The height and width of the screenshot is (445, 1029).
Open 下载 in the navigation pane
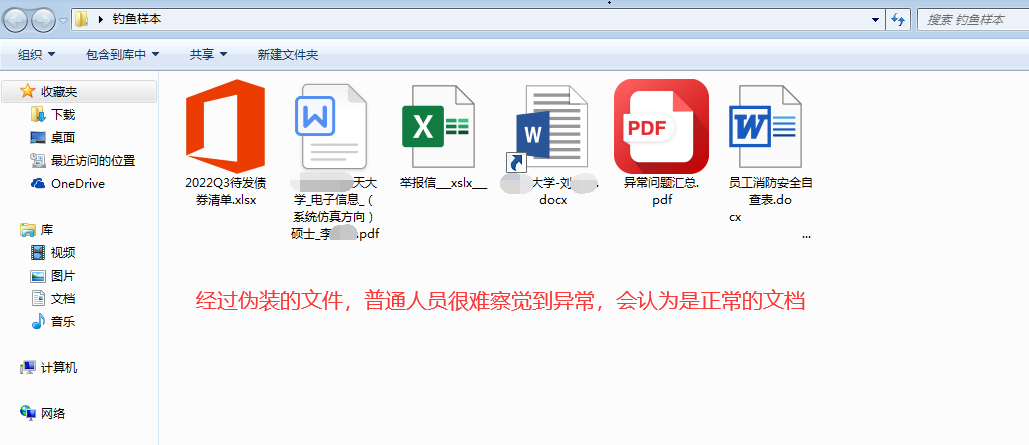tap(63, 114)
